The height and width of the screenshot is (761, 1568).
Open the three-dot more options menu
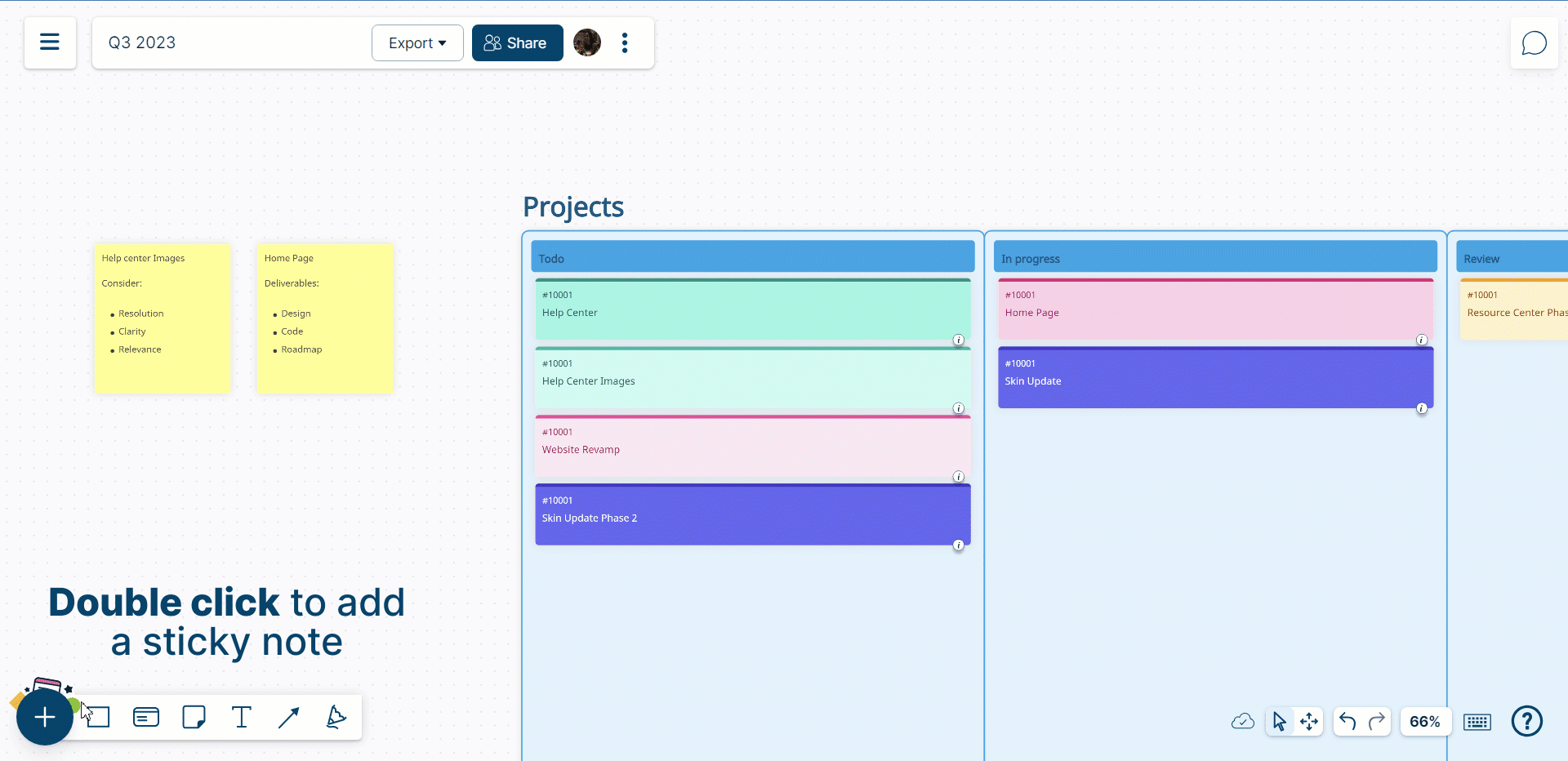point(625,43)
